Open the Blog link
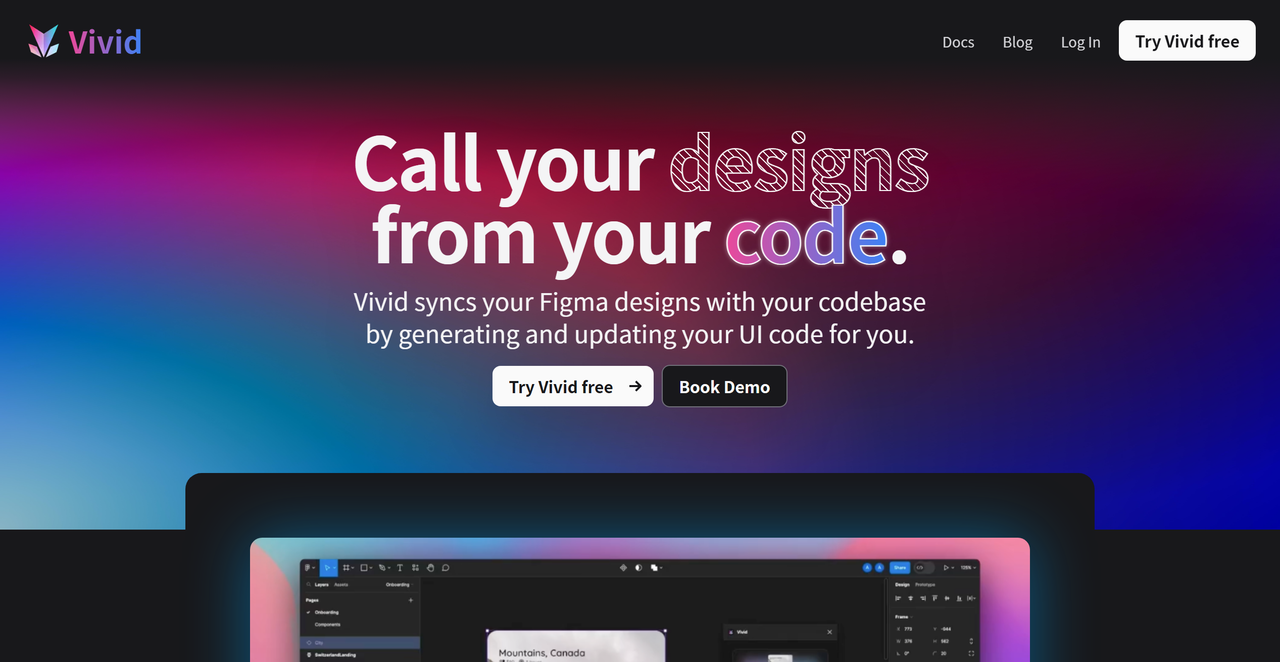 (1017, 42)
